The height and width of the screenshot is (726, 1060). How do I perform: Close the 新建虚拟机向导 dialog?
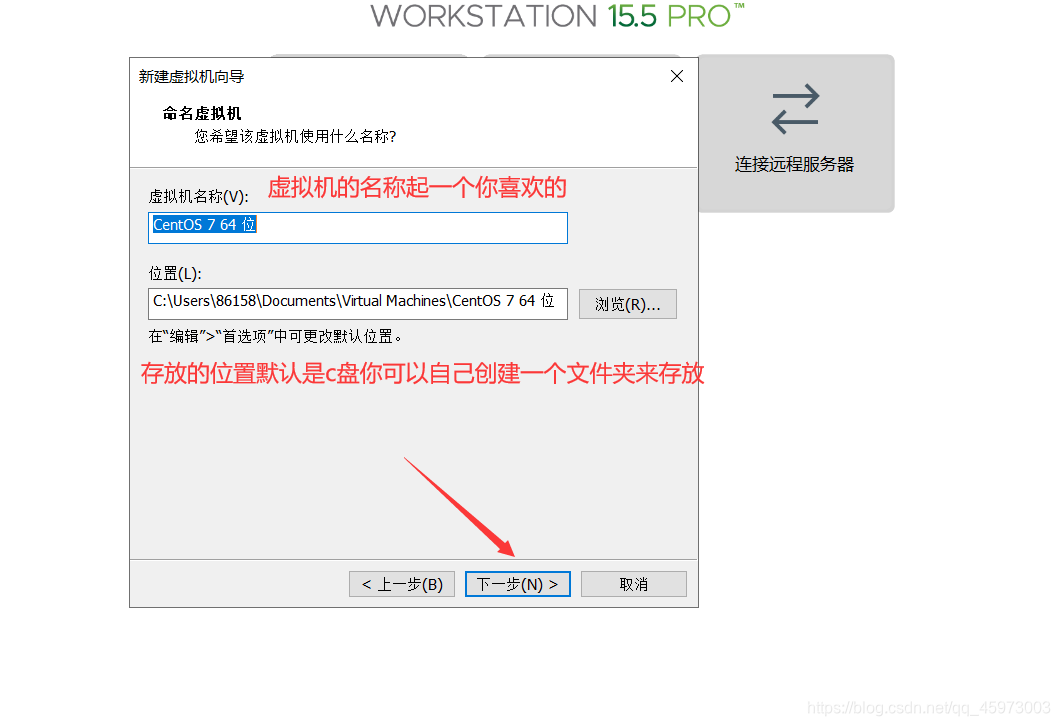tap(677, 76)
